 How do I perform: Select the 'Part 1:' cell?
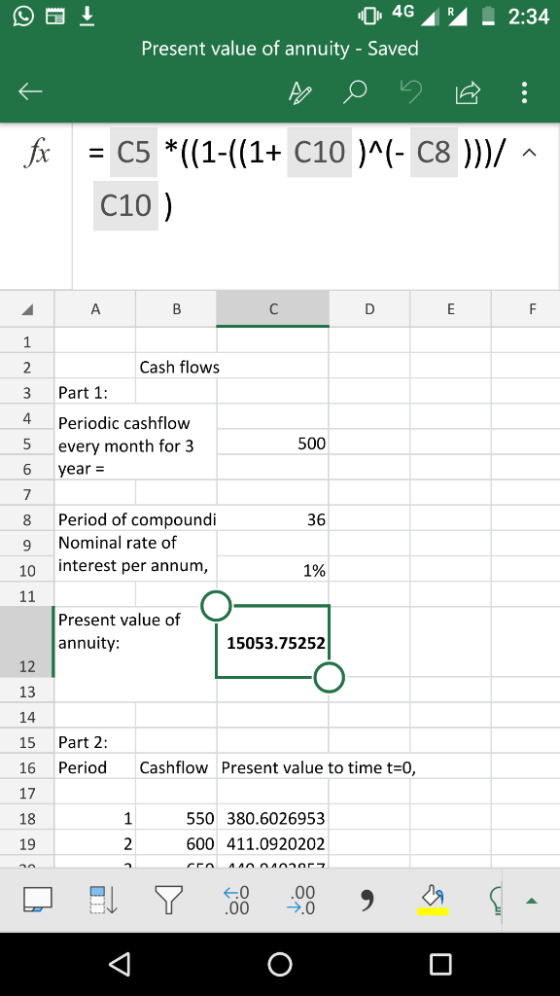click(95, 393)
